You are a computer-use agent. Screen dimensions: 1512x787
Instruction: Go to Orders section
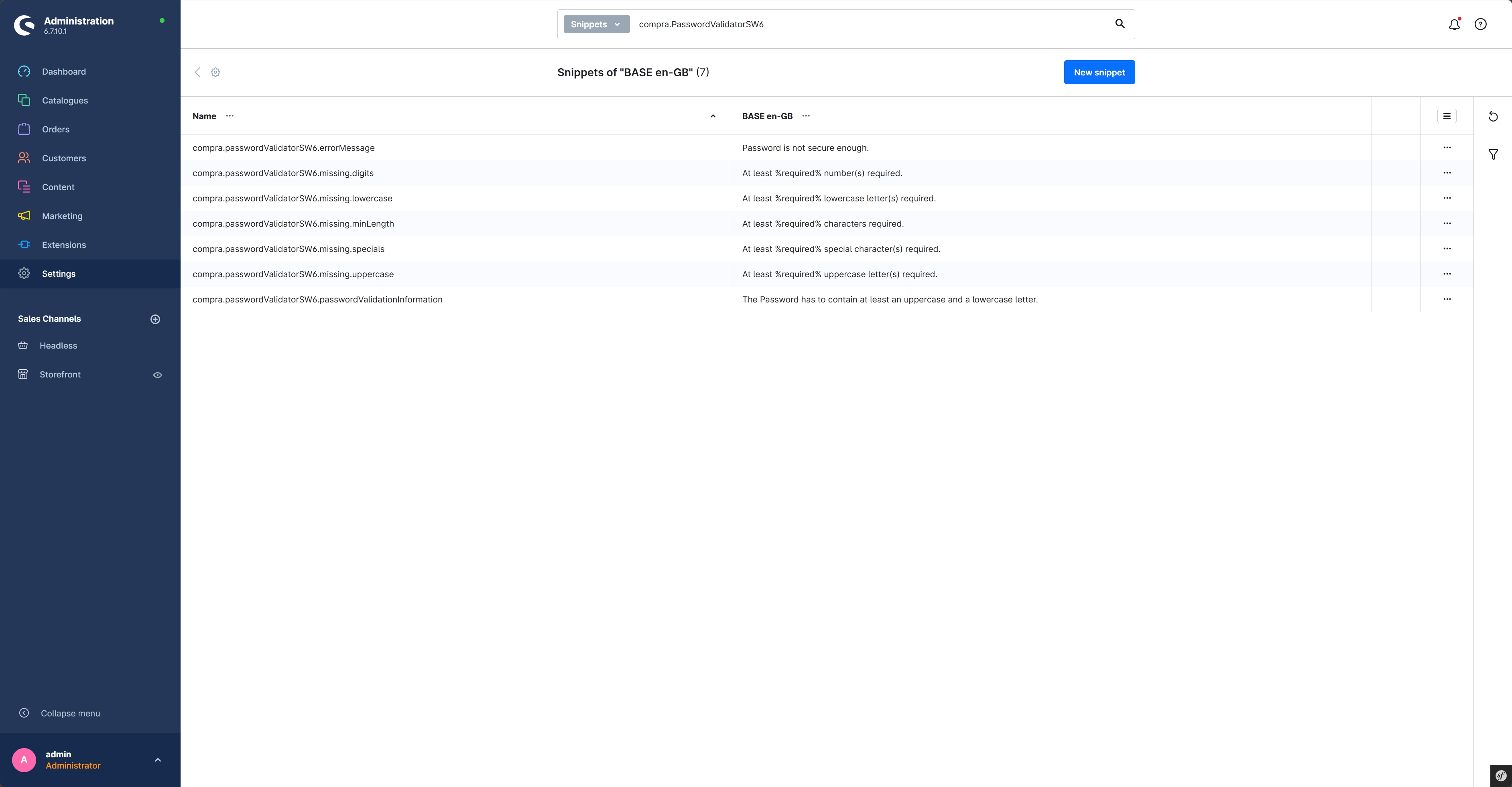point(55,129)
